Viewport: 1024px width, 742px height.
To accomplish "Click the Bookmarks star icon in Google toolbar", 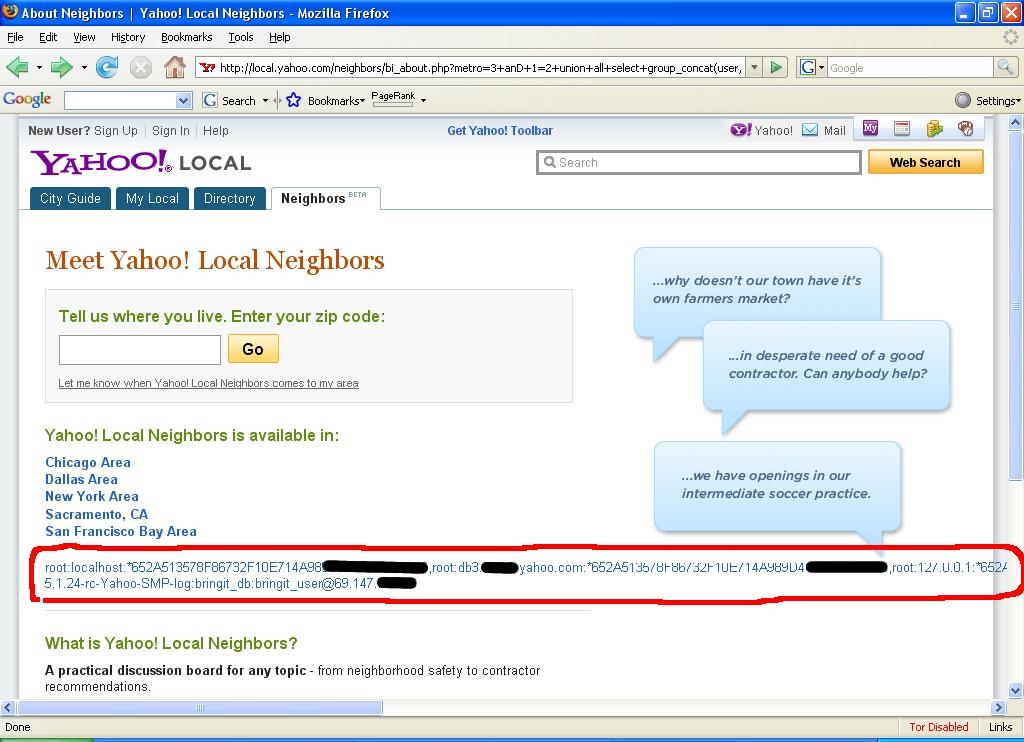I will pos(293,101).
